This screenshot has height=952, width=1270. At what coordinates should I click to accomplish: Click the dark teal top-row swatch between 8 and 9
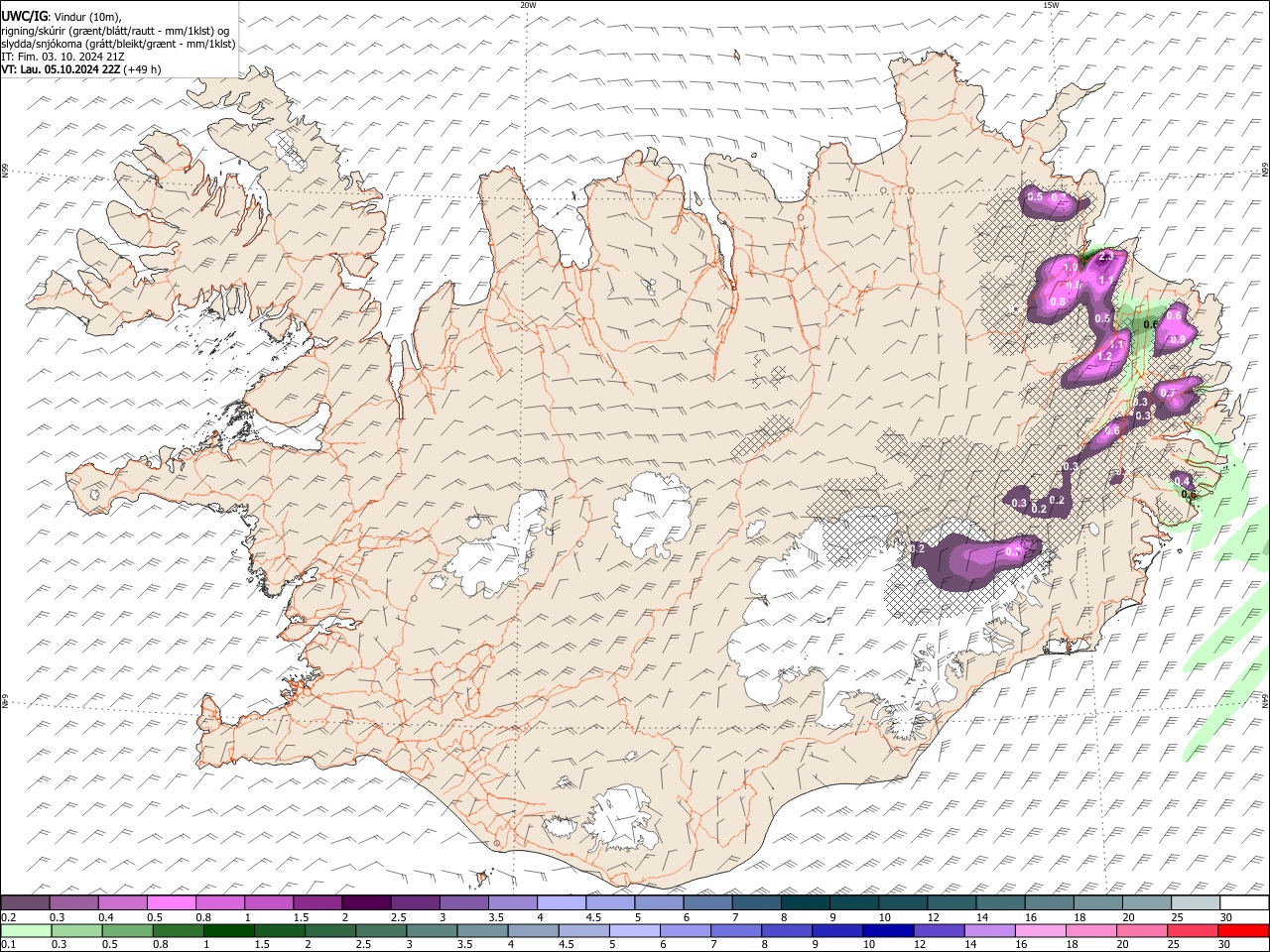pyautogui.click(x=805, y=903)
